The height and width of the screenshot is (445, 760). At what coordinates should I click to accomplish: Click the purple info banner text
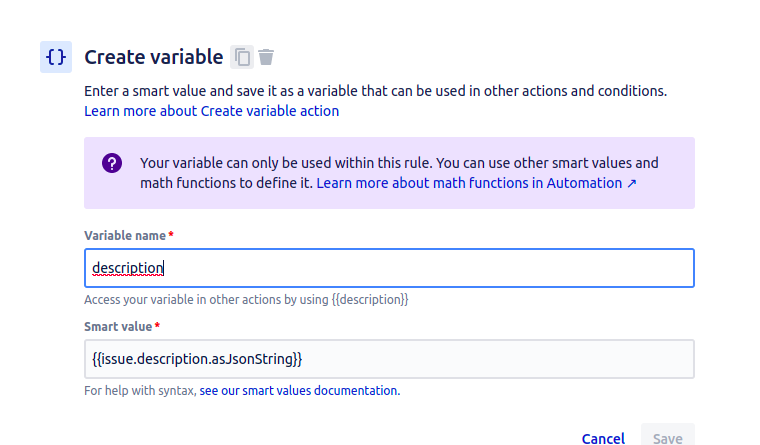click(x=399, y=173)
